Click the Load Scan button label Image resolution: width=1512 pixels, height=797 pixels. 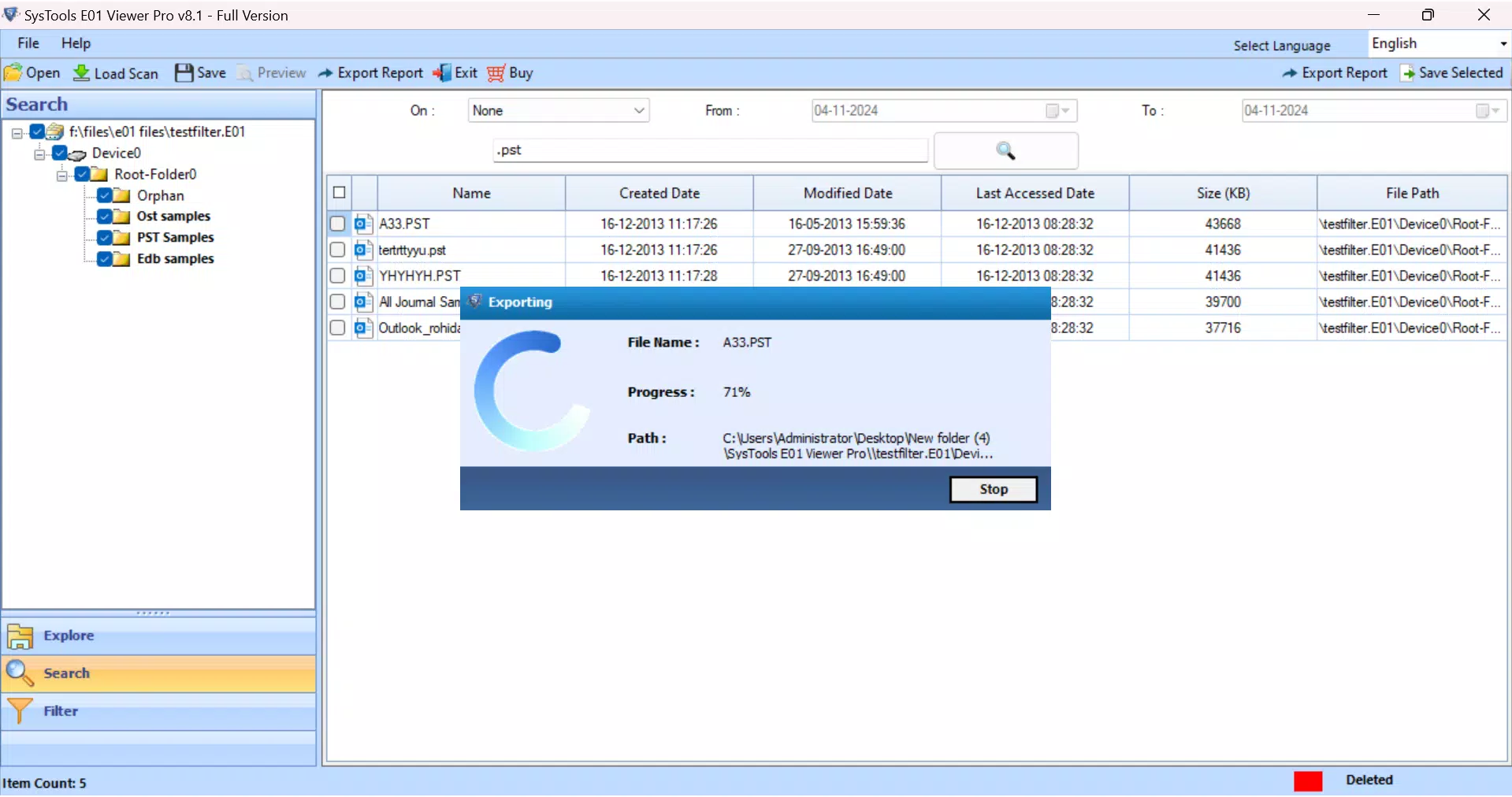tap(126, 74)
